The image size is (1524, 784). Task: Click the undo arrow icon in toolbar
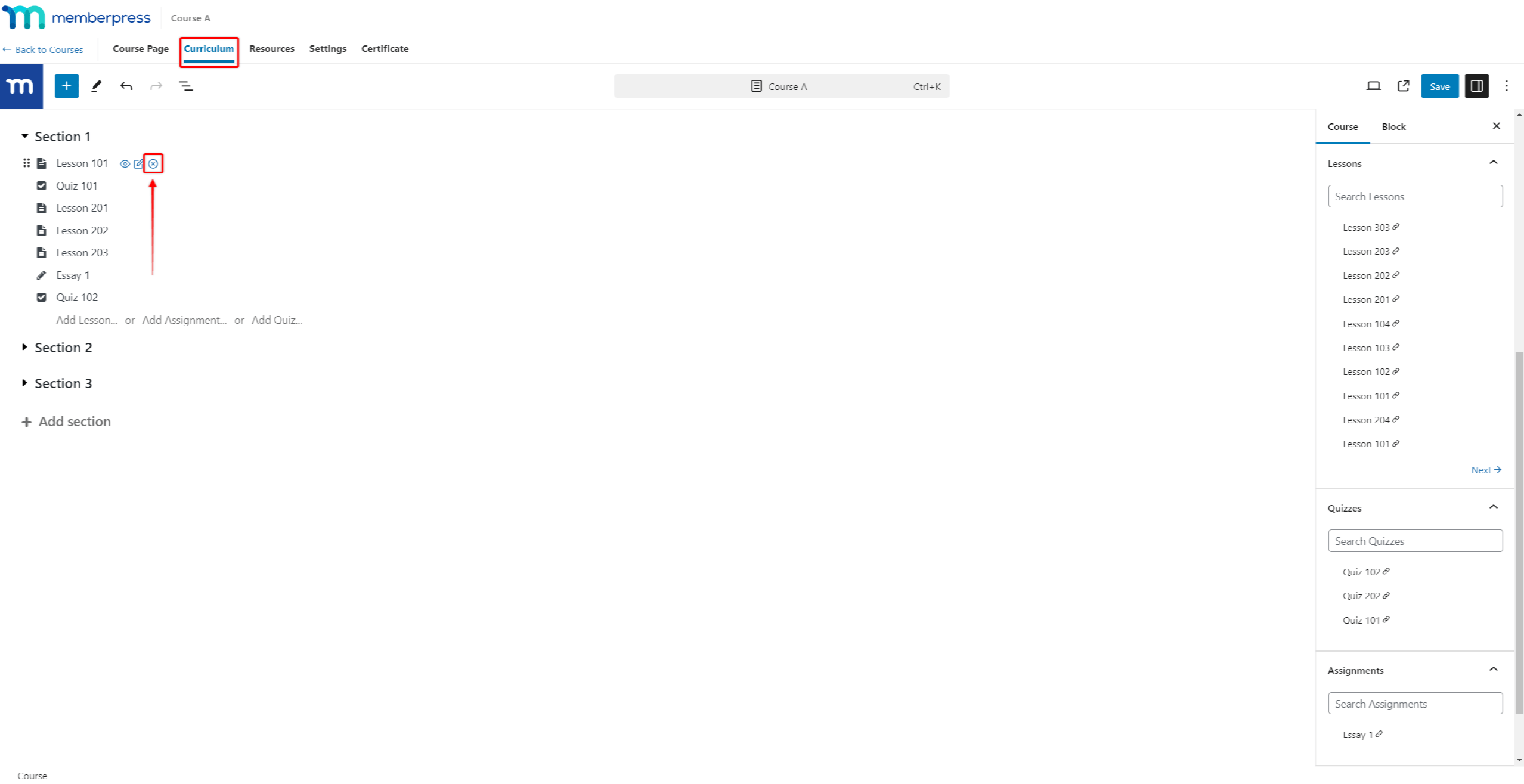pos(127,86)
